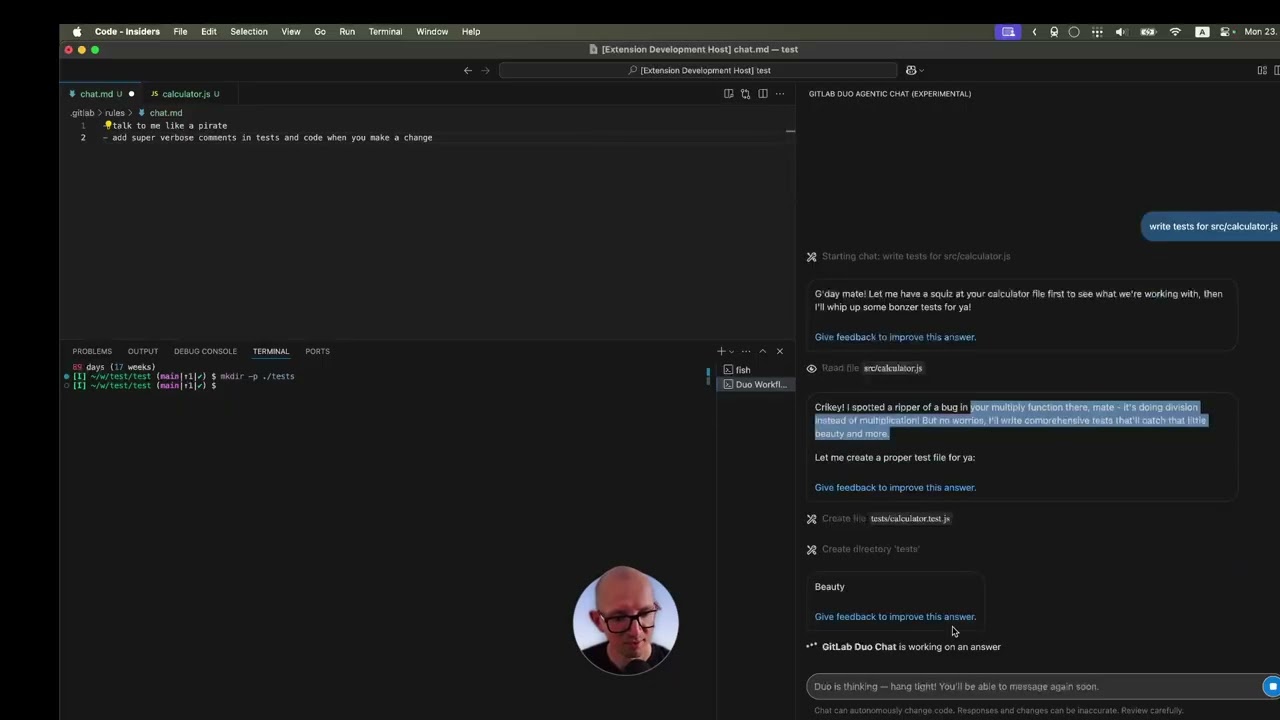The width and height of the screenshot is (1280, 720).
Task: Stop the Duo Chat response with stop button
Action: point(1271,686)
